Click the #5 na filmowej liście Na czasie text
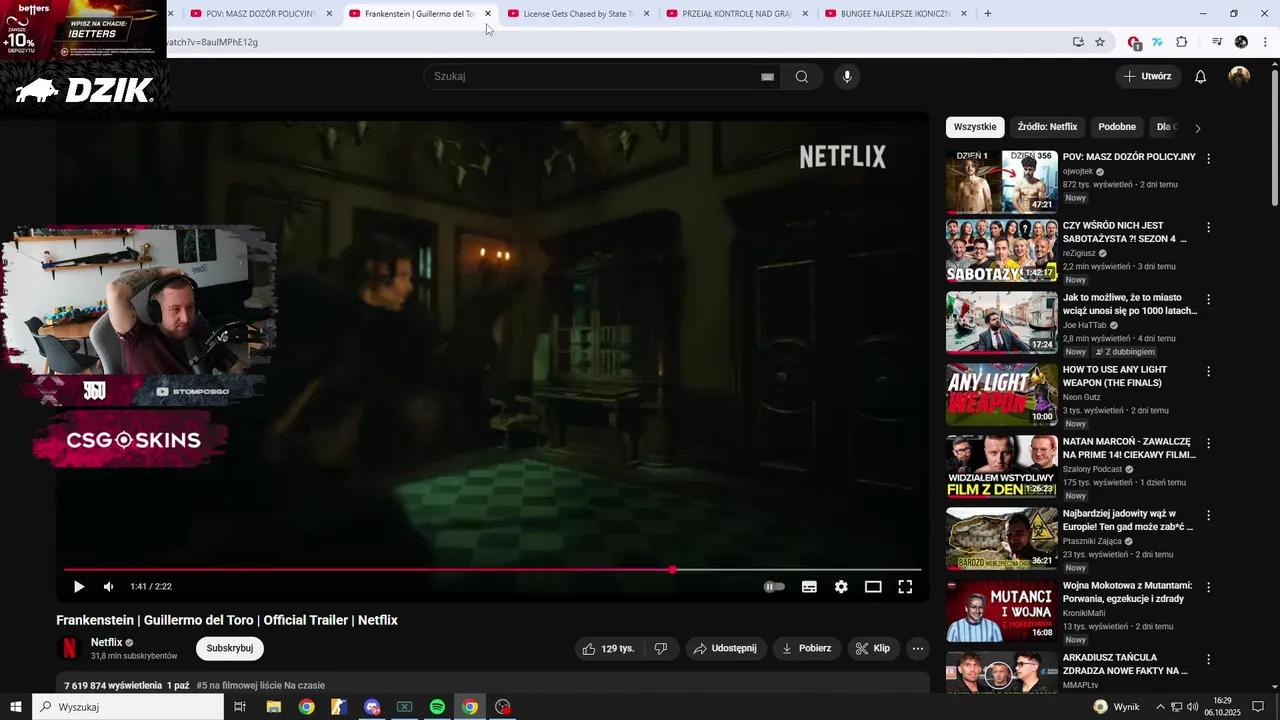The height and width of the screenshot is (720, 1280). (x=261, y=686)
